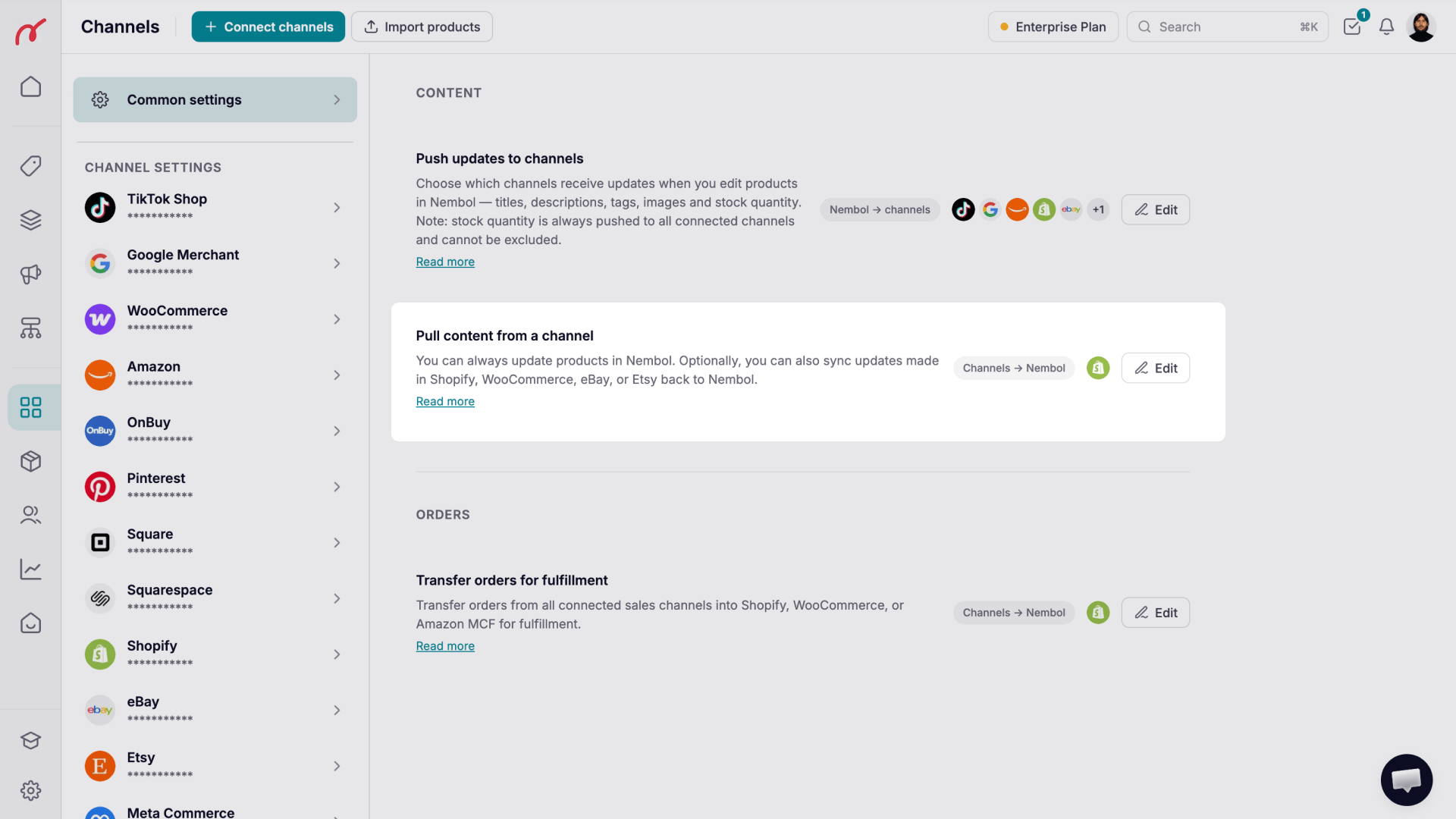The image size is (1456, 819).
Task: Open the megaphone marketing sidebar icon
Action: coord(30,274)
